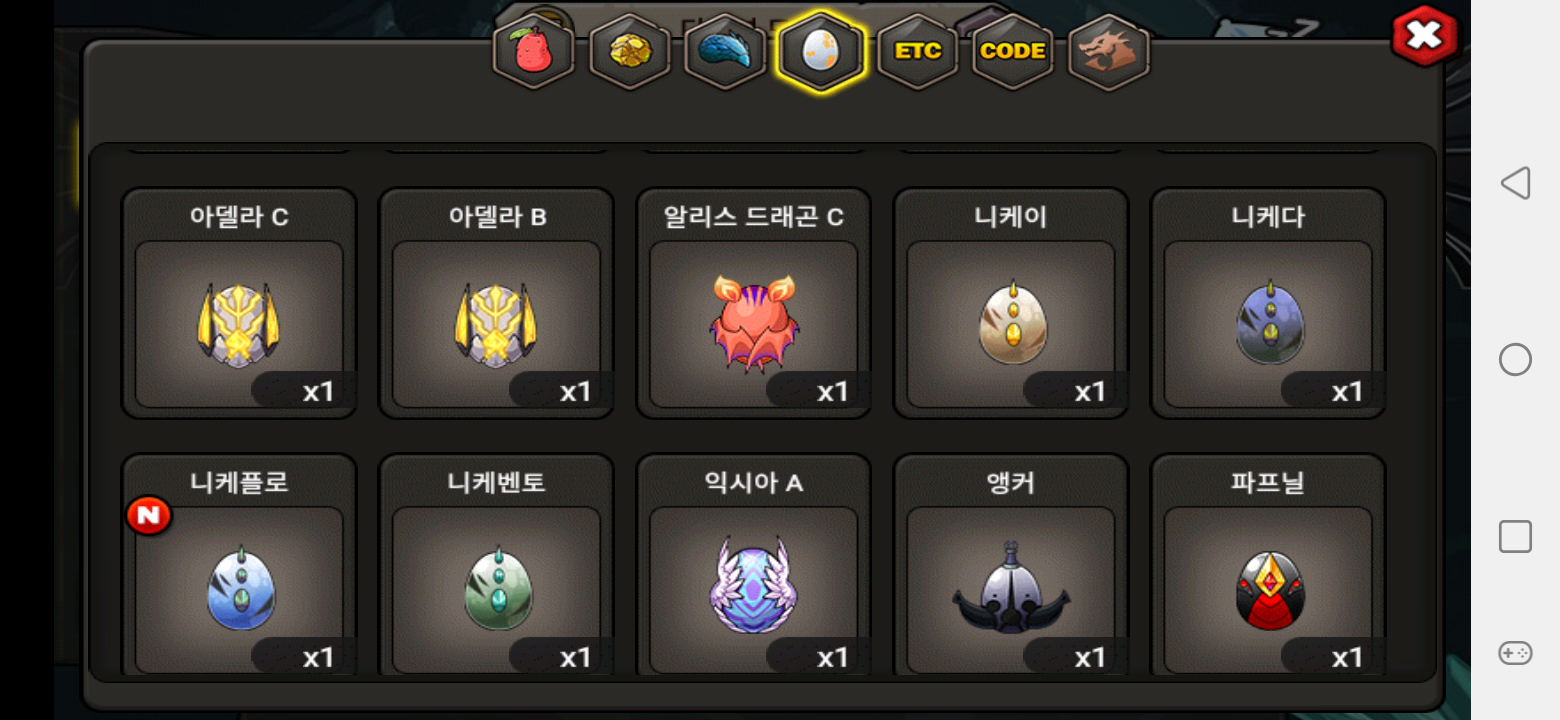Select the 앵커 anchor egg
This screenshot has width=1560, height=720.
(x=1011, y=565)
